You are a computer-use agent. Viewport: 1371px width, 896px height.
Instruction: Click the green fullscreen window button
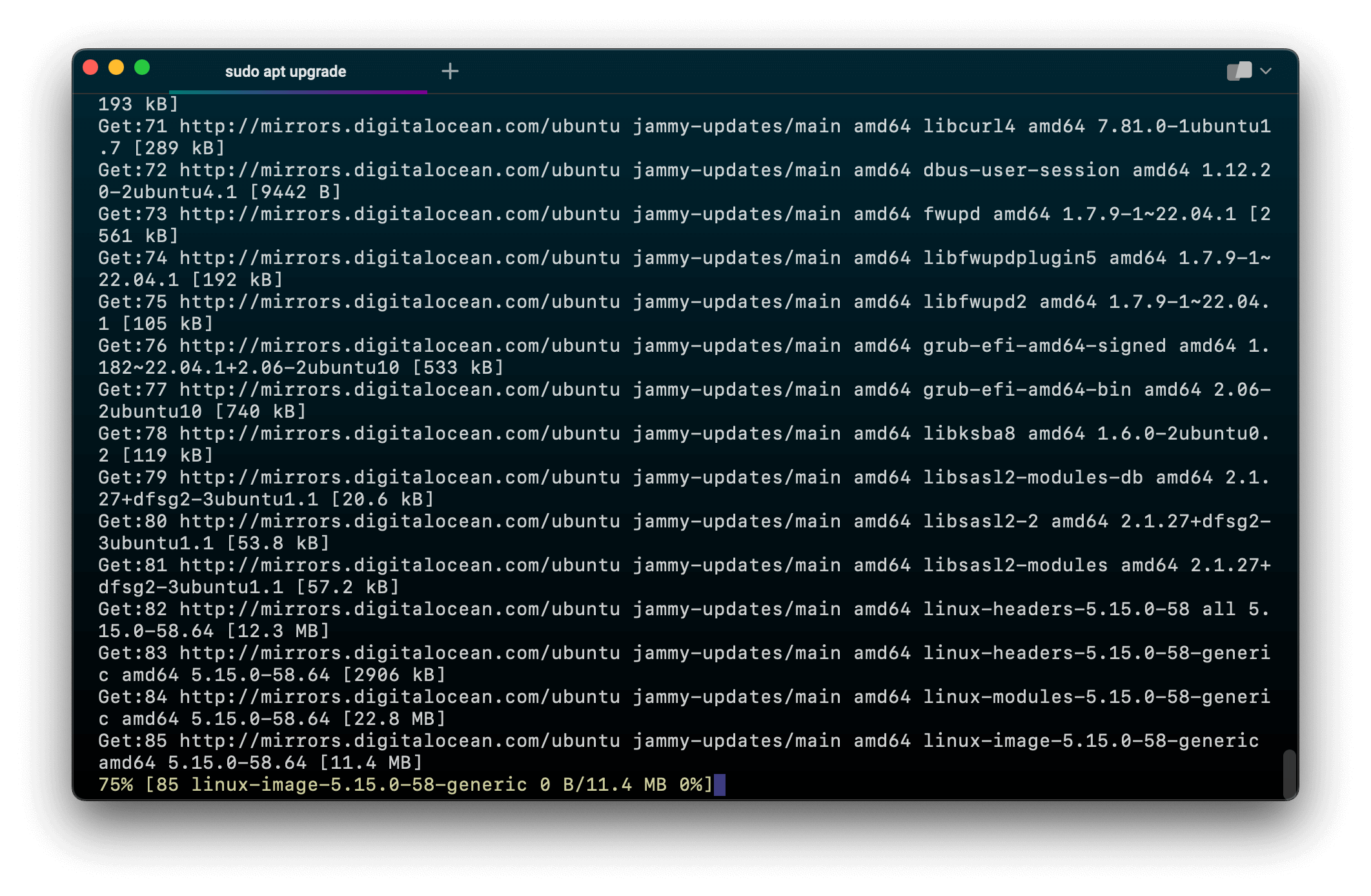(x=142, y=67)
